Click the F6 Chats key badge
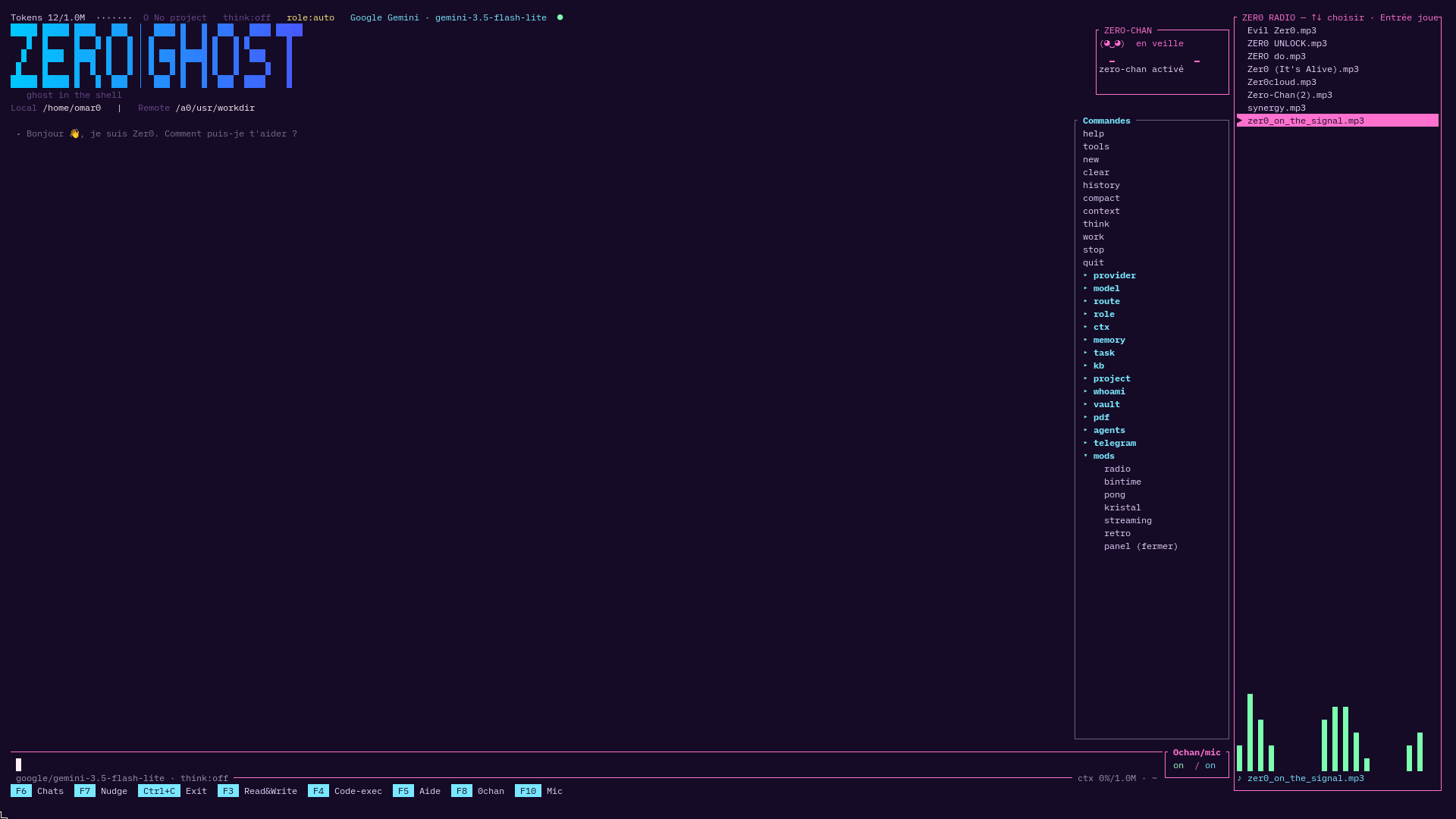 tap(21, 791)
